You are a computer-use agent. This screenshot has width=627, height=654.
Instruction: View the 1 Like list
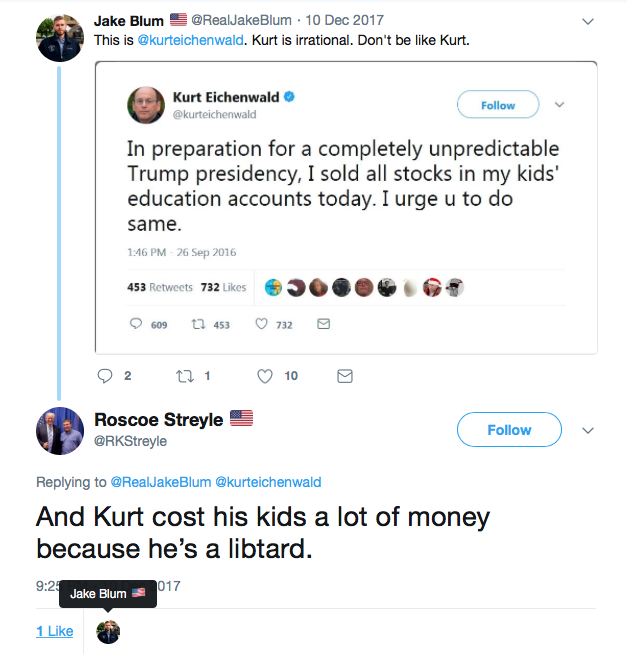coord(55,631)
